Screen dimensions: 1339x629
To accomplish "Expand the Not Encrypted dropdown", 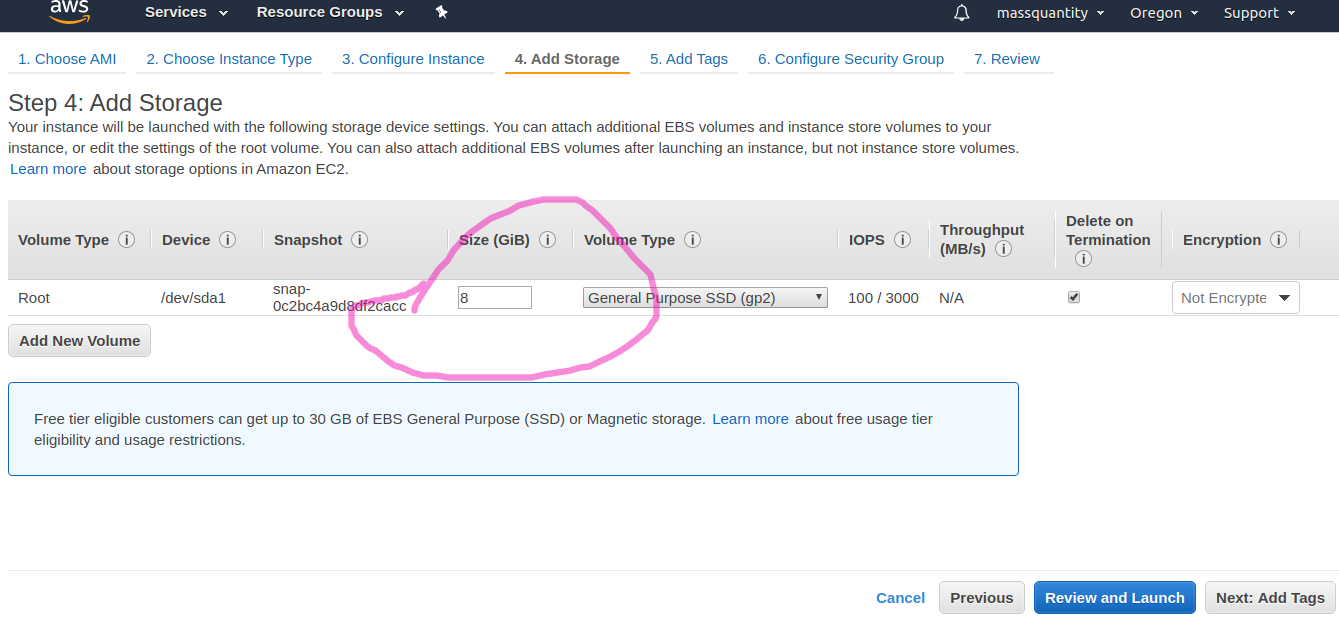I will pos(1235,298).
